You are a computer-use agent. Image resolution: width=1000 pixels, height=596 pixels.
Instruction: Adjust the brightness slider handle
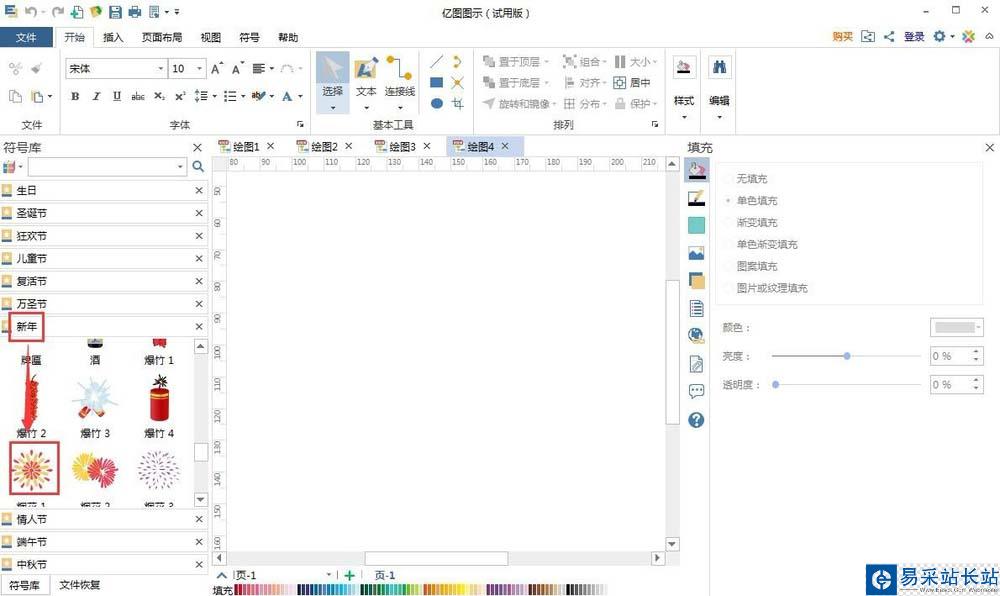tap(847, 356)
